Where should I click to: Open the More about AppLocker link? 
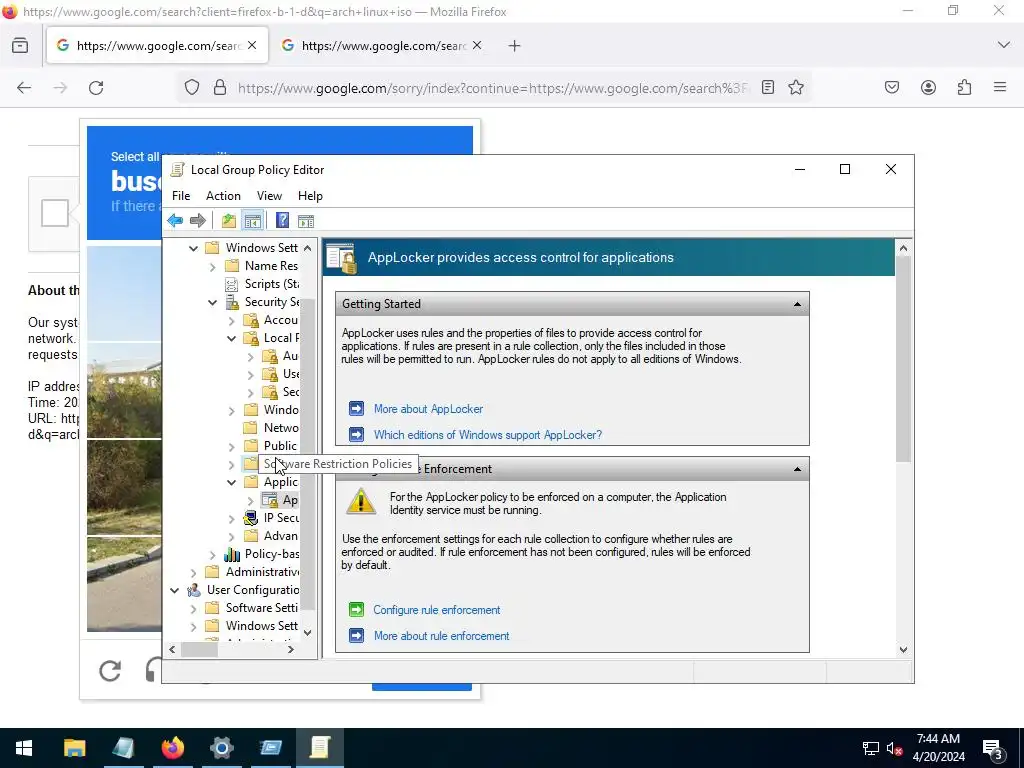tap(428, 409)
